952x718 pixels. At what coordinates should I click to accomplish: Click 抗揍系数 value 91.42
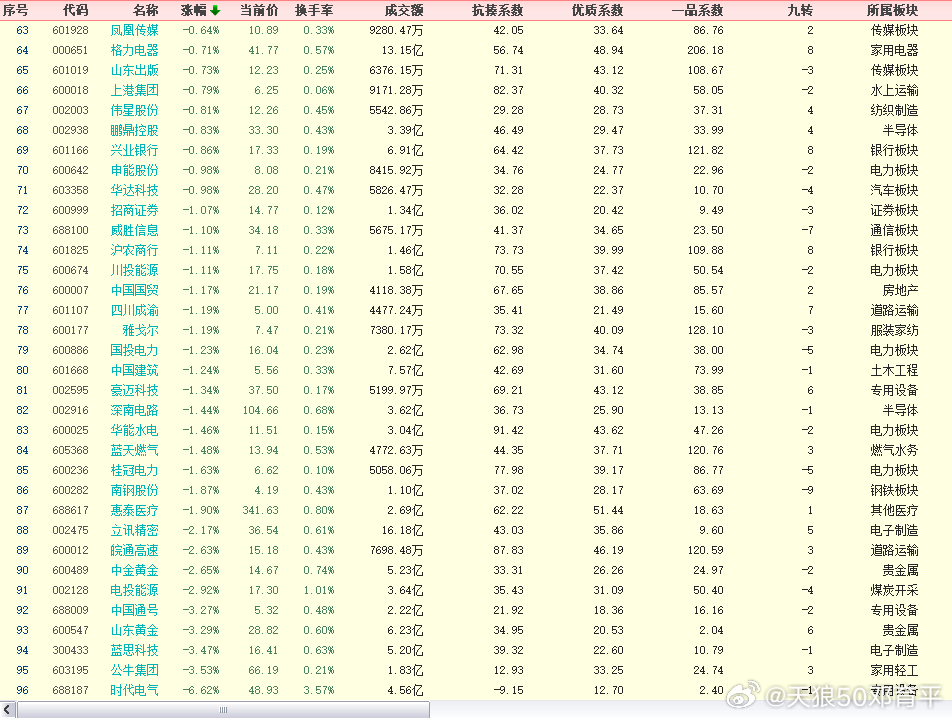[x=508, y=430]
